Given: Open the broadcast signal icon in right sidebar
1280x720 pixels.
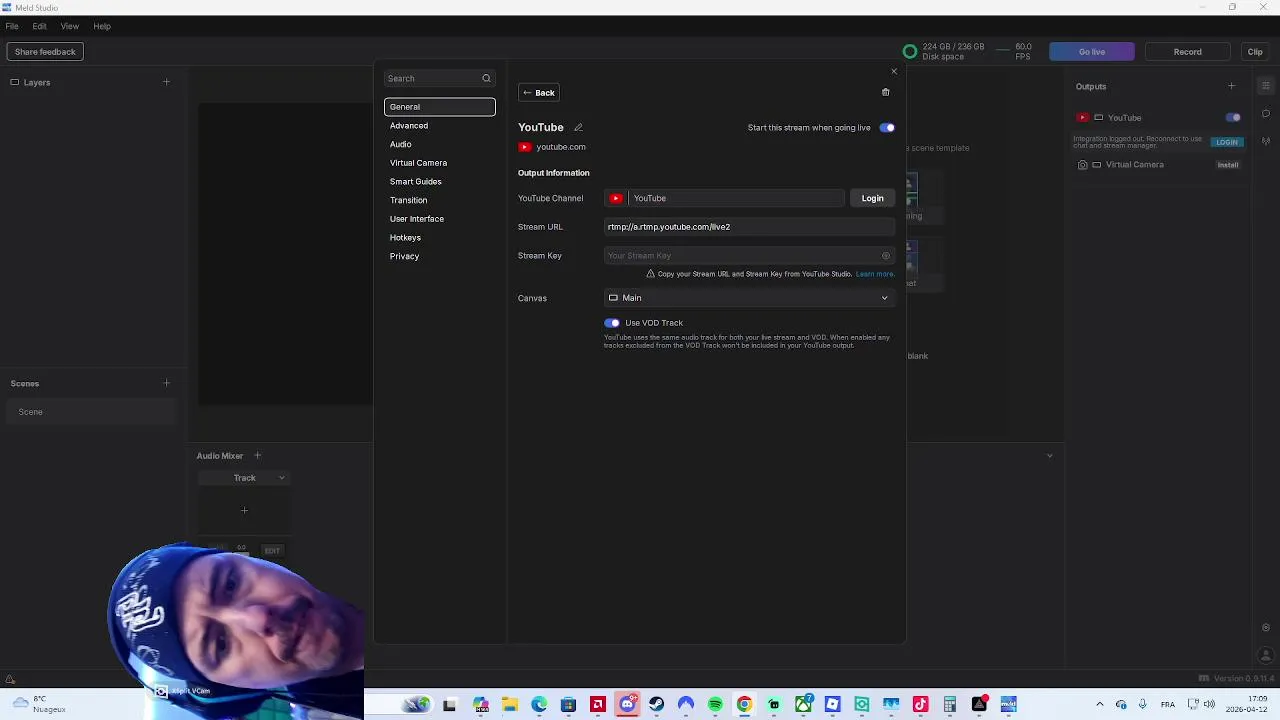Looking at the screenshot, I should [x=1266, y=141].
